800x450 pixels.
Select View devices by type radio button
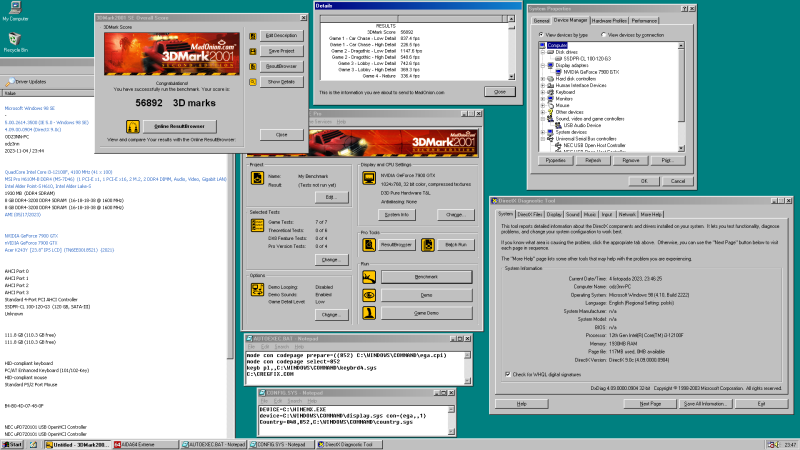[541, 35]
